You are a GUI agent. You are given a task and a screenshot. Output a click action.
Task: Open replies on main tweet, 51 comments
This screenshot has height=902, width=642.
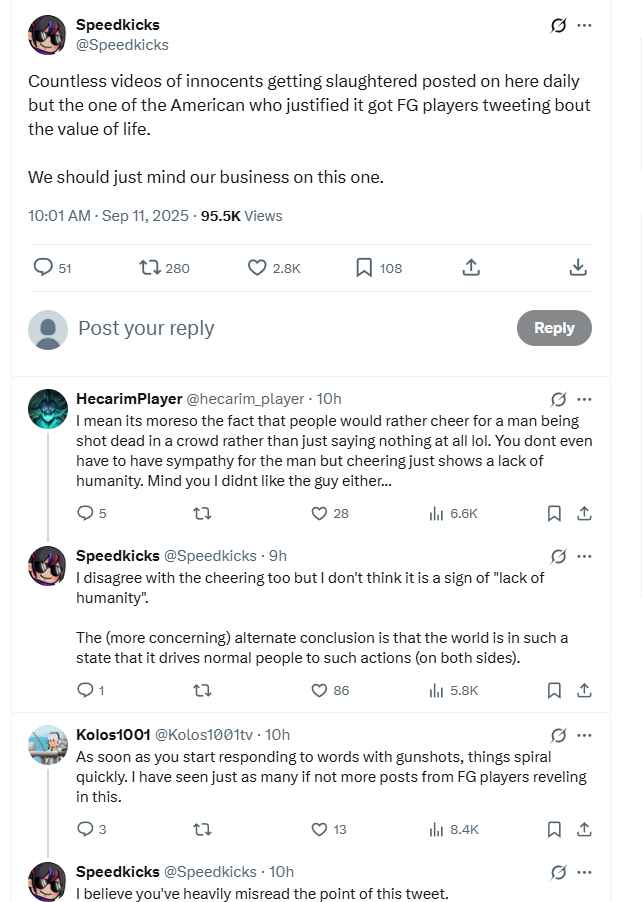click(43, 267)
